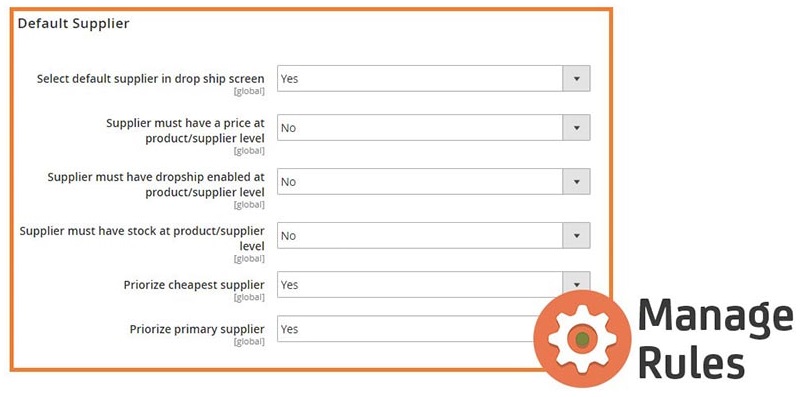This screenshot has width=803, height=397.
Task: Click the 'Priorize primary supplier' label
Action: coord(197,329)
